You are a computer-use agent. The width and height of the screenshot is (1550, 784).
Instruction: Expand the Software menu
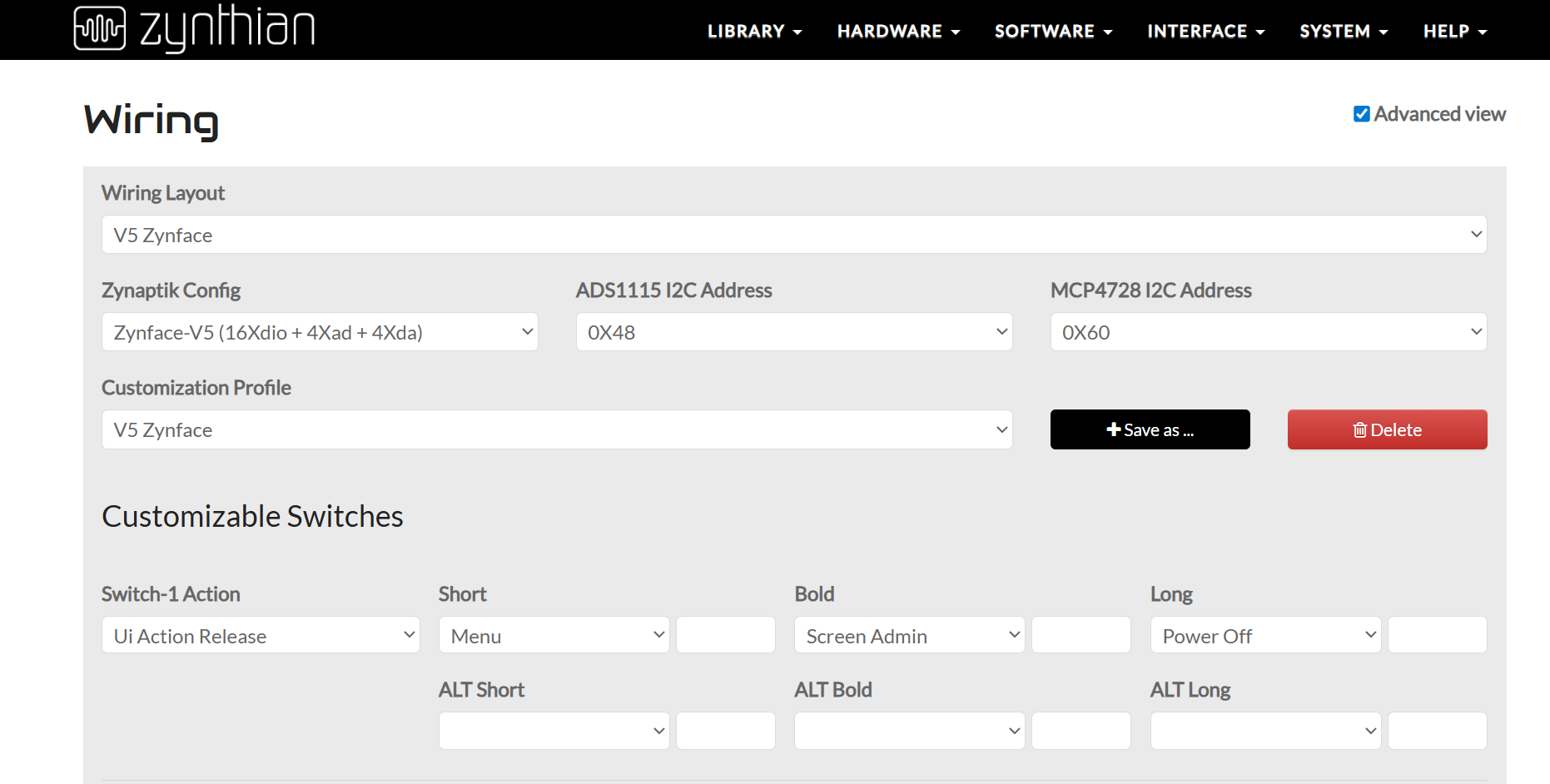click(x=1053, y=32)
